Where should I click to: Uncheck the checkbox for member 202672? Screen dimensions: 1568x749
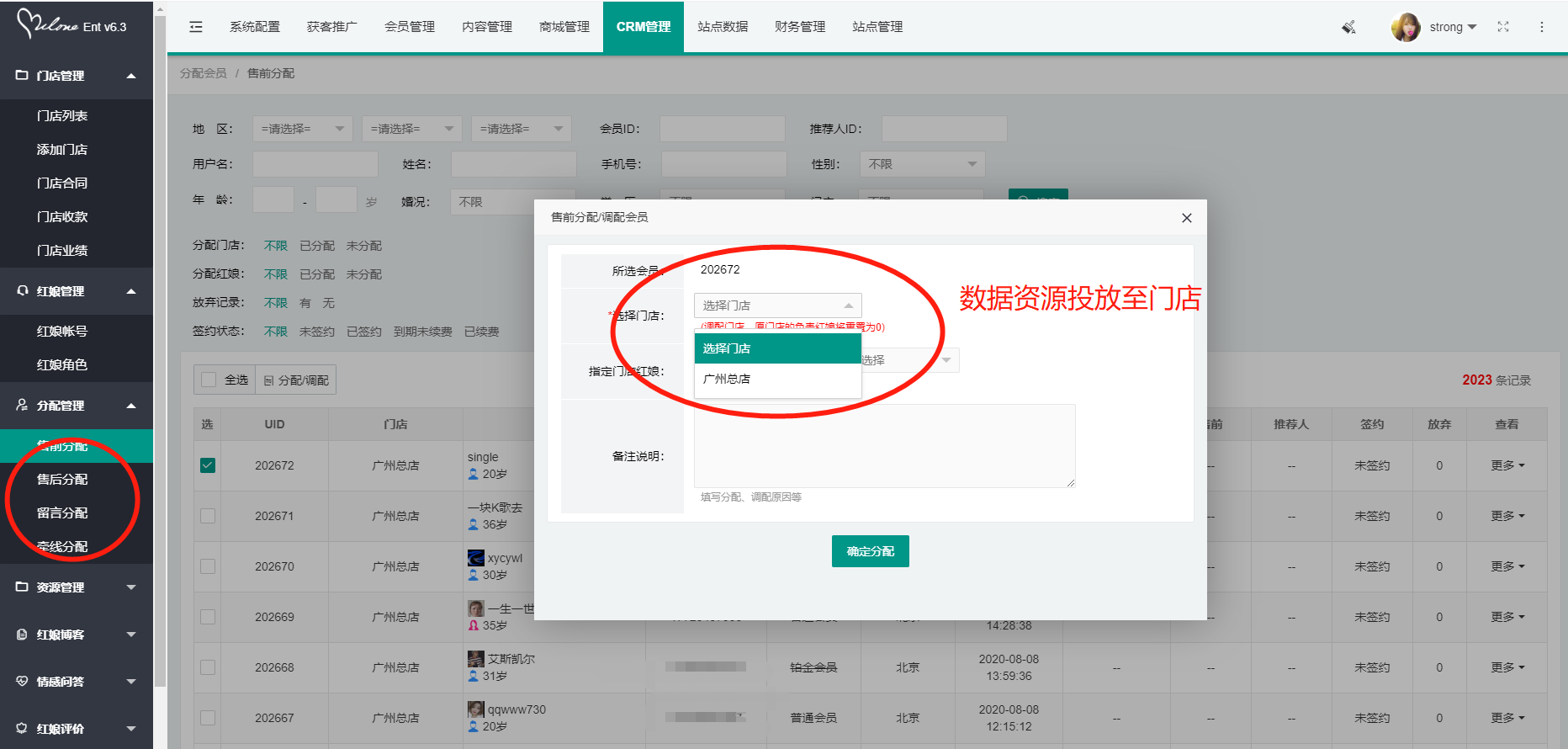tap(208, 465)
